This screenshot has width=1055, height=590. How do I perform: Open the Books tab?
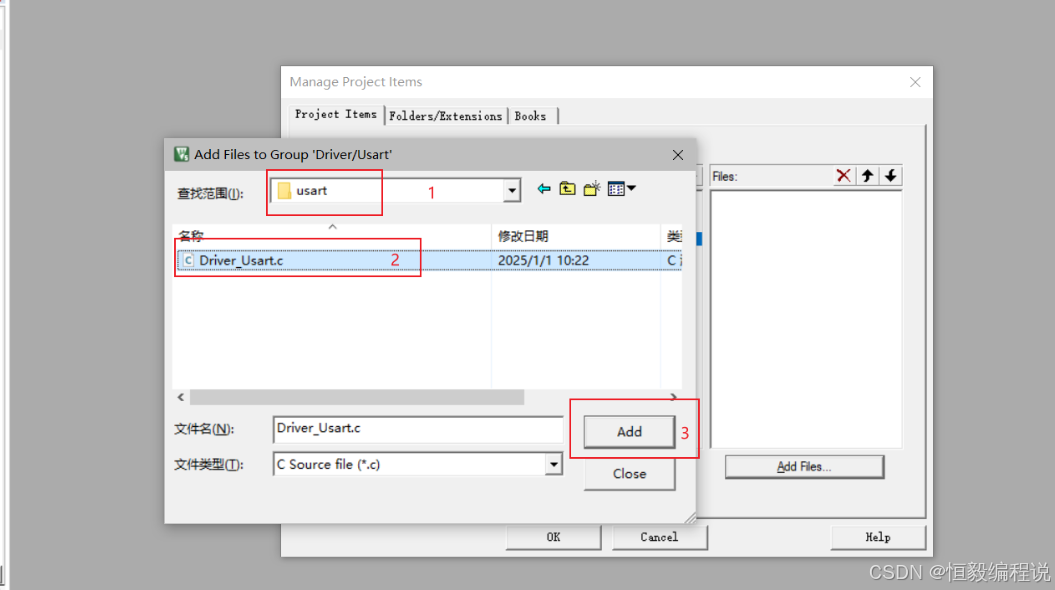pyautogui.click(x=531, y=116)
